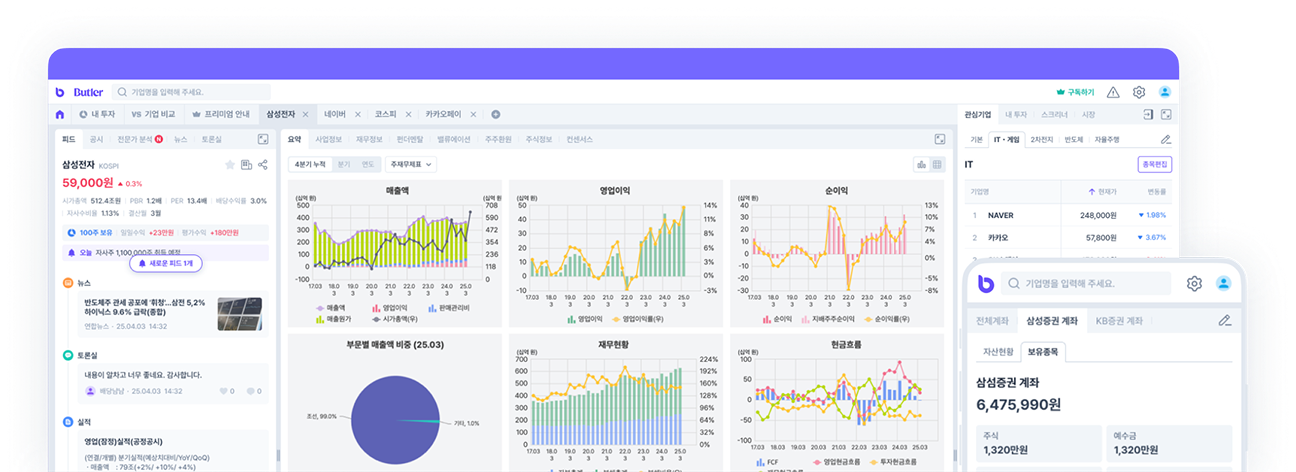Viewport: 1296px width, 472px height.
Task: Select the 분기 period option
Action: click(x=344, y=164)
